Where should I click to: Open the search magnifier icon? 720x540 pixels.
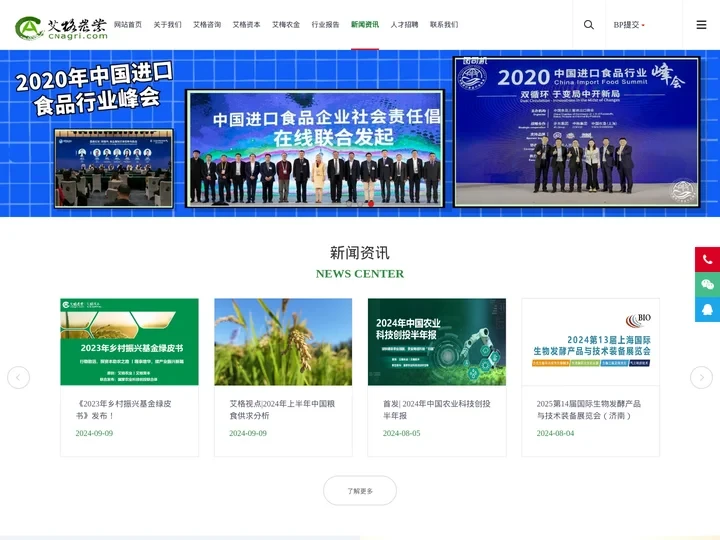[589, 25]
